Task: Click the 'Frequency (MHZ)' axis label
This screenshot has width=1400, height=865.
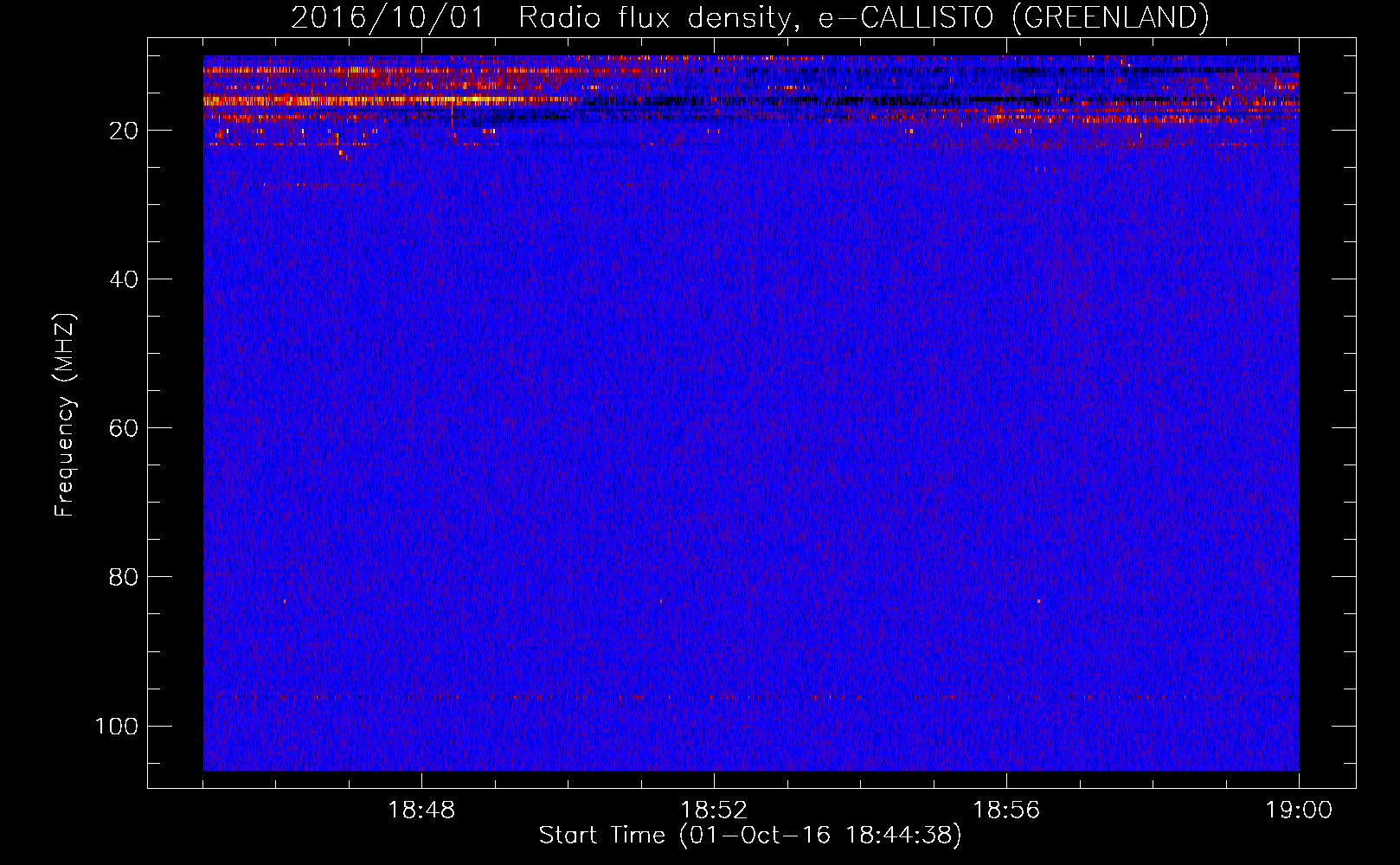Action: (65, 415)
